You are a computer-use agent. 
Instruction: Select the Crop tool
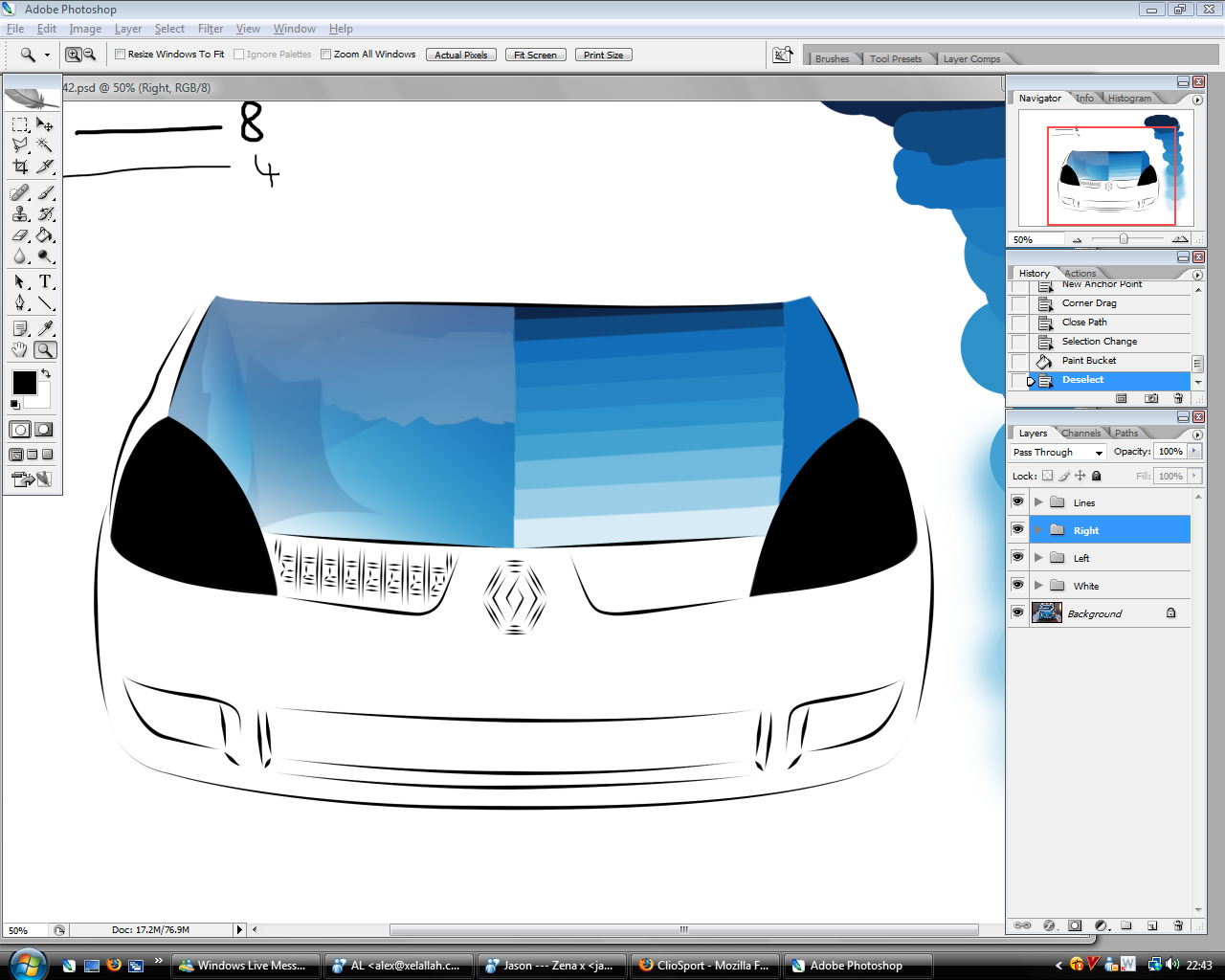20,167
